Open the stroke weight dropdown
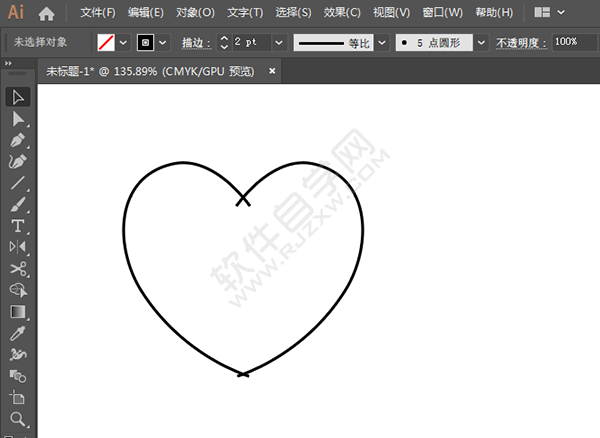600x438 pixels. [279, 42]
